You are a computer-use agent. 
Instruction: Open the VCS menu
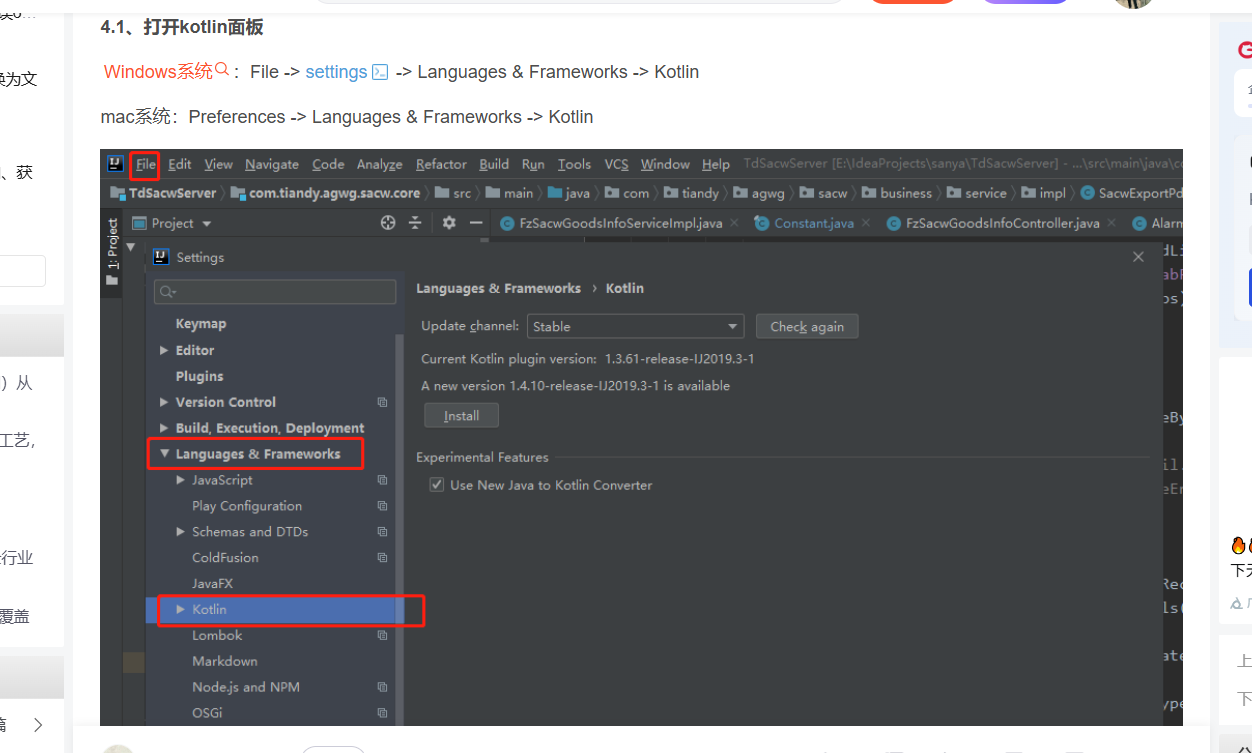616,164
